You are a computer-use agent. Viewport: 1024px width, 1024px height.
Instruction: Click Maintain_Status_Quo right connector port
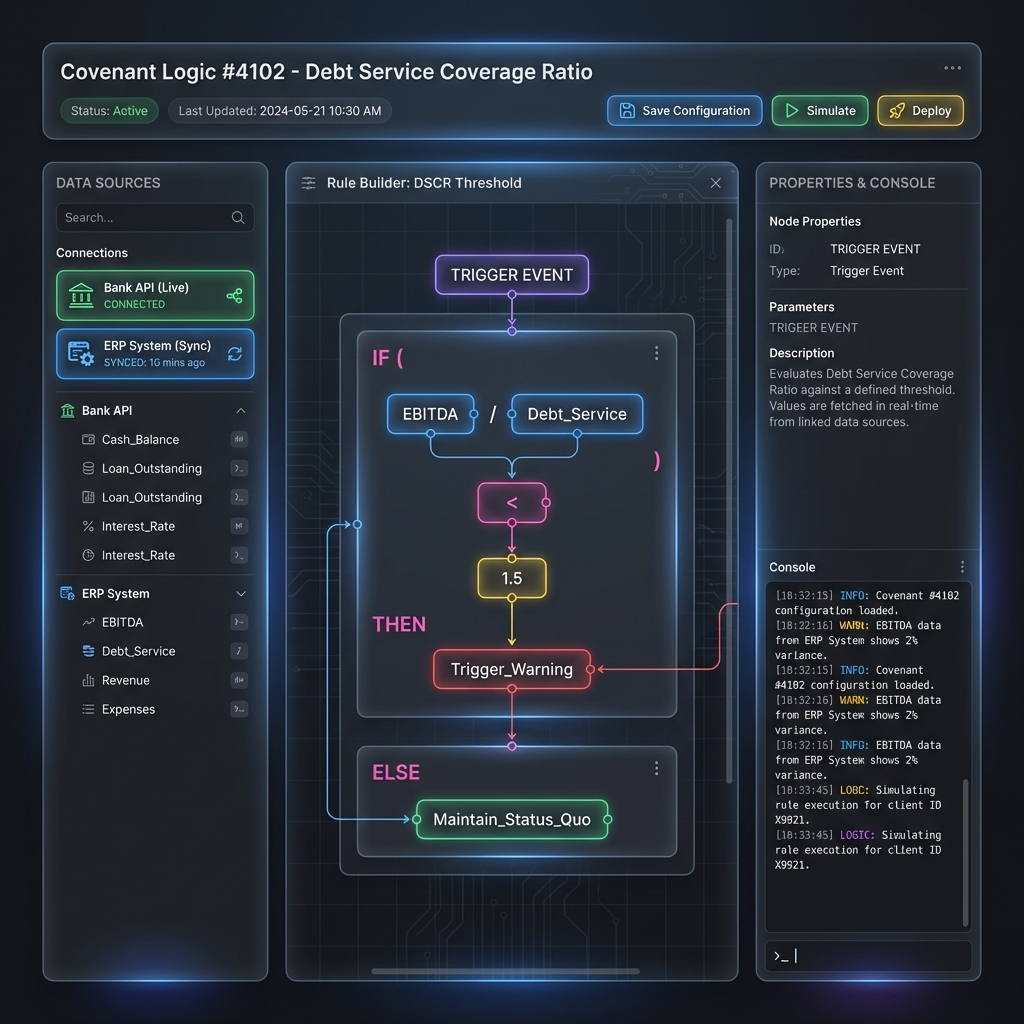[x=607, y=820]
